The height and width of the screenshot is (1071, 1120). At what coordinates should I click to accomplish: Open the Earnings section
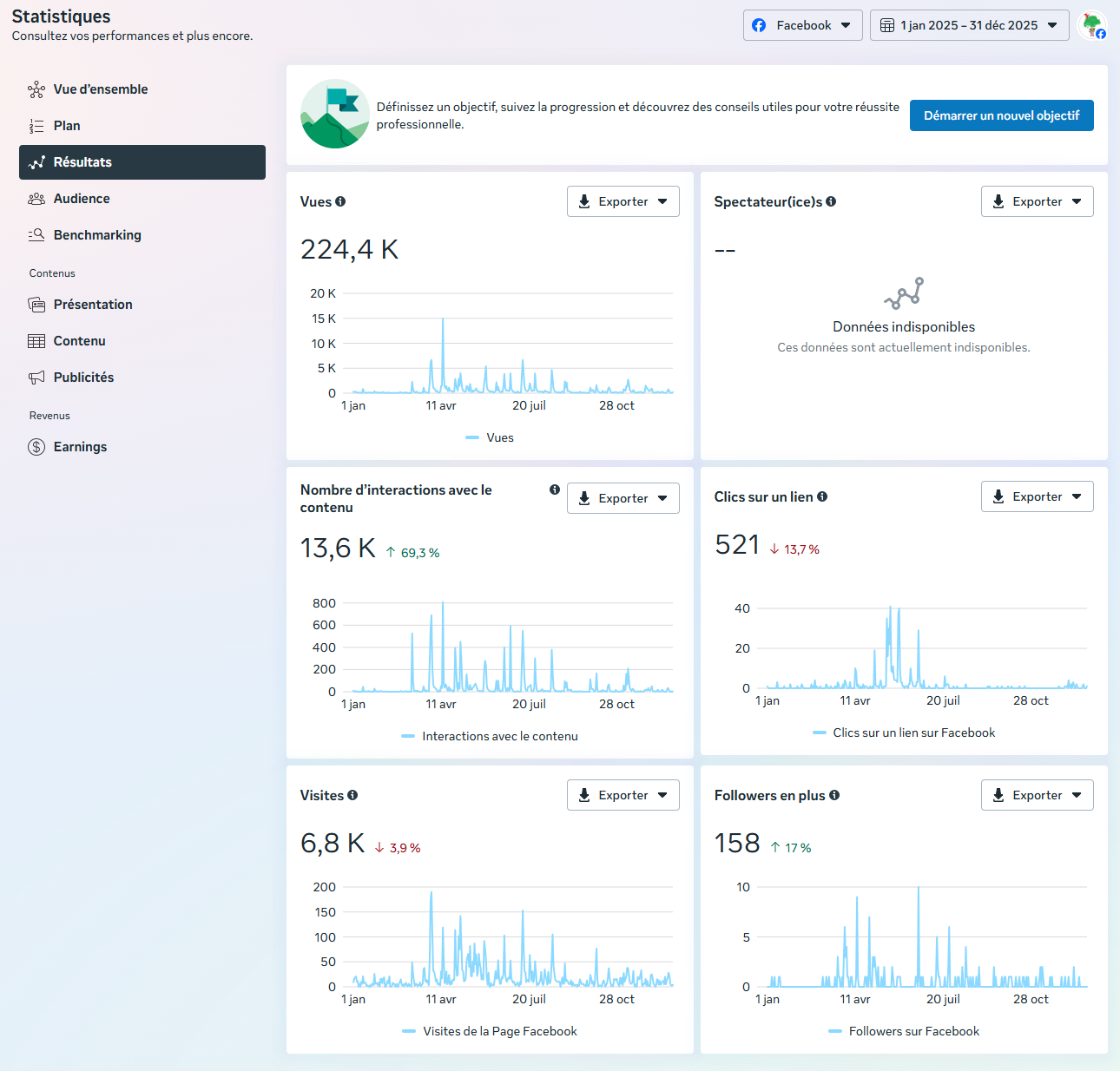click(x=80, y=447)
